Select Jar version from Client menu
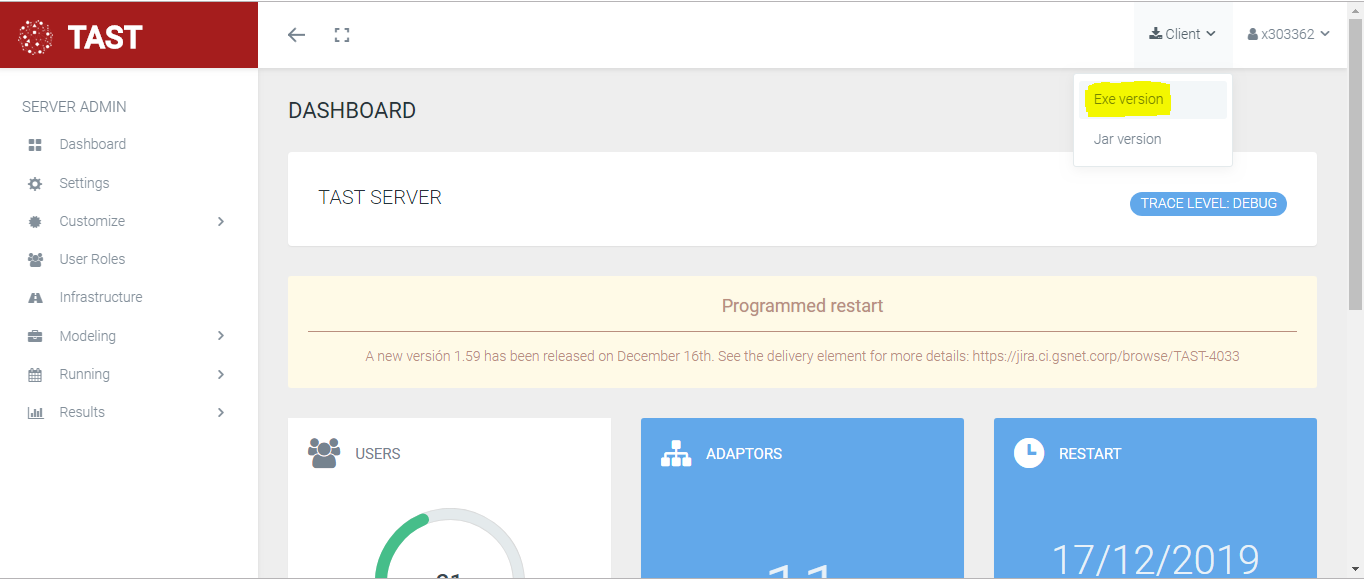Image resolution: width=1364 pixels, height=579 pixels. tap(1127, 139)
